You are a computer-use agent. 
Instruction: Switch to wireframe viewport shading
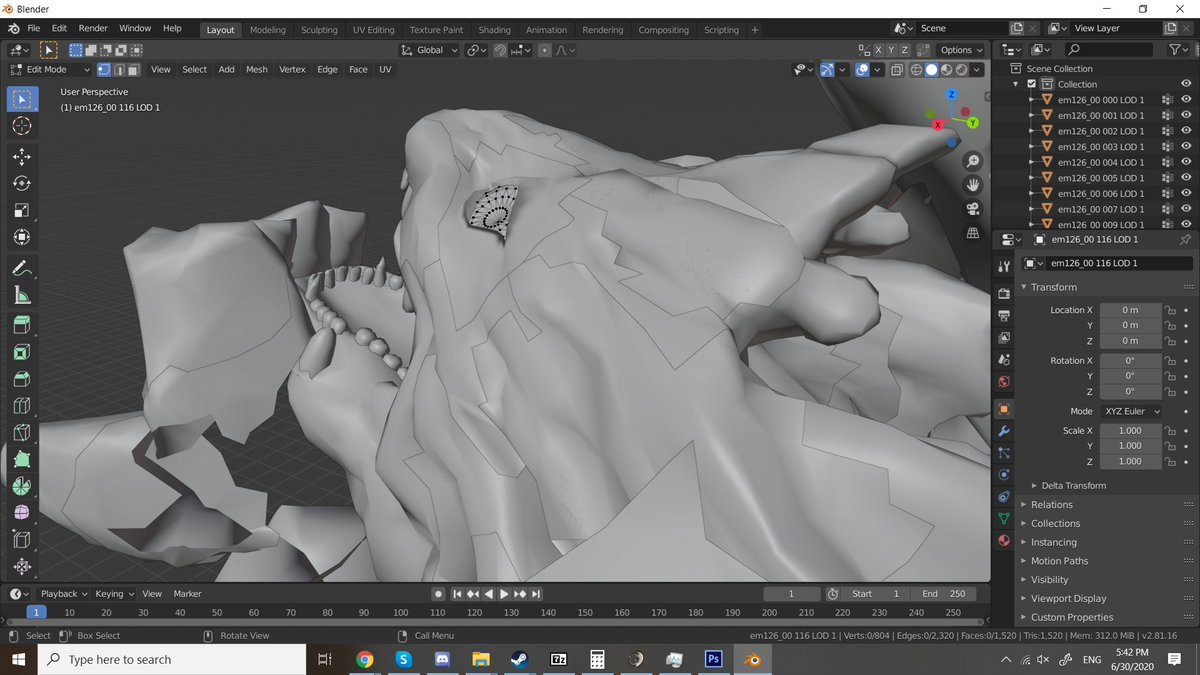tap(916, 70)
